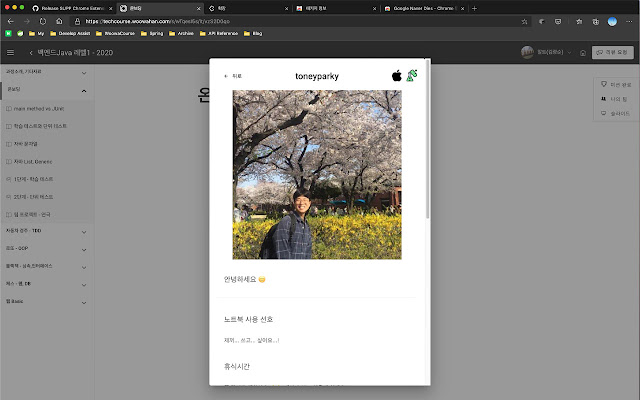Click the toneyparky title text

click(317, 76)
